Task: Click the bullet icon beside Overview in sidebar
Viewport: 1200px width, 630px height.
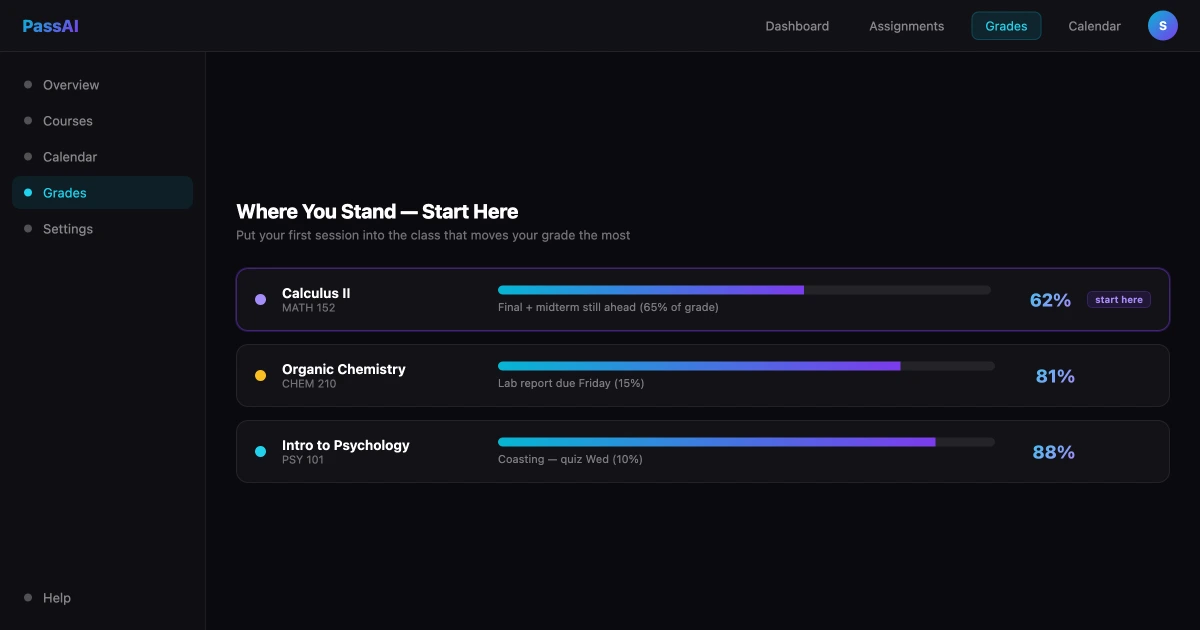Action: [28, 85]
